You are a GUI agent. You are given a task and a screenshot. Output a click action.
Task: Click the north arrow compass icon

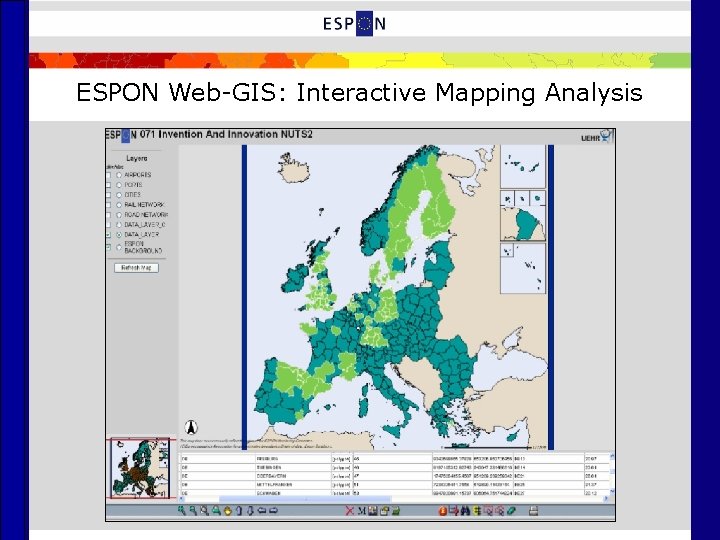point(191,428)
